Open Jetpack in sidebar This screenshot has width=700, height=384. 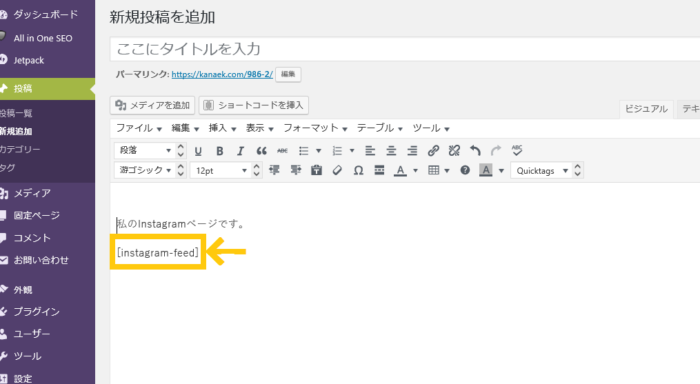click(29, 60)
